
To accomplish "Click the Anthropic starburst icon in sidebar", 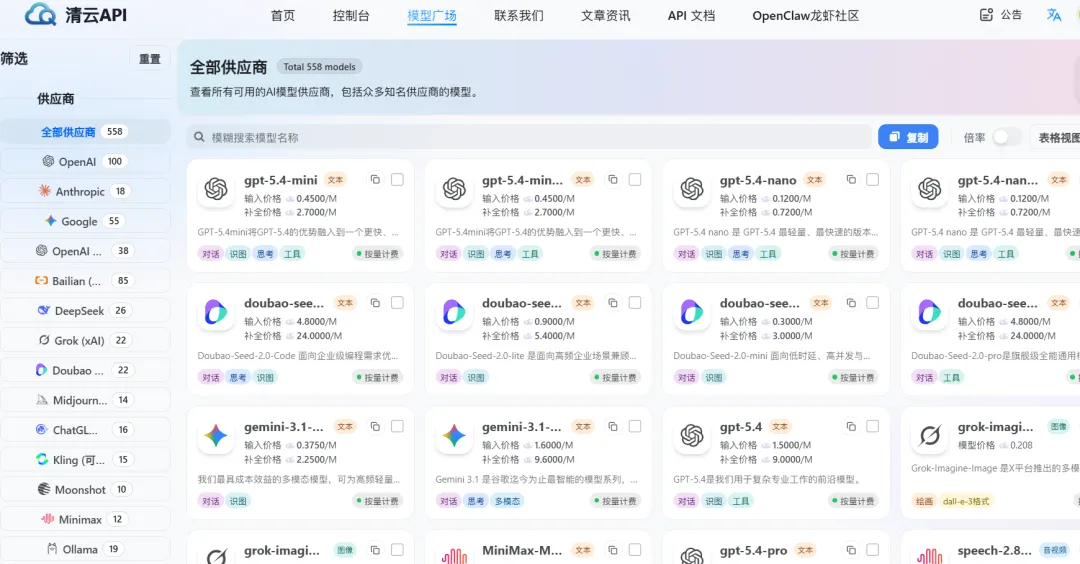I will point(45,191).
